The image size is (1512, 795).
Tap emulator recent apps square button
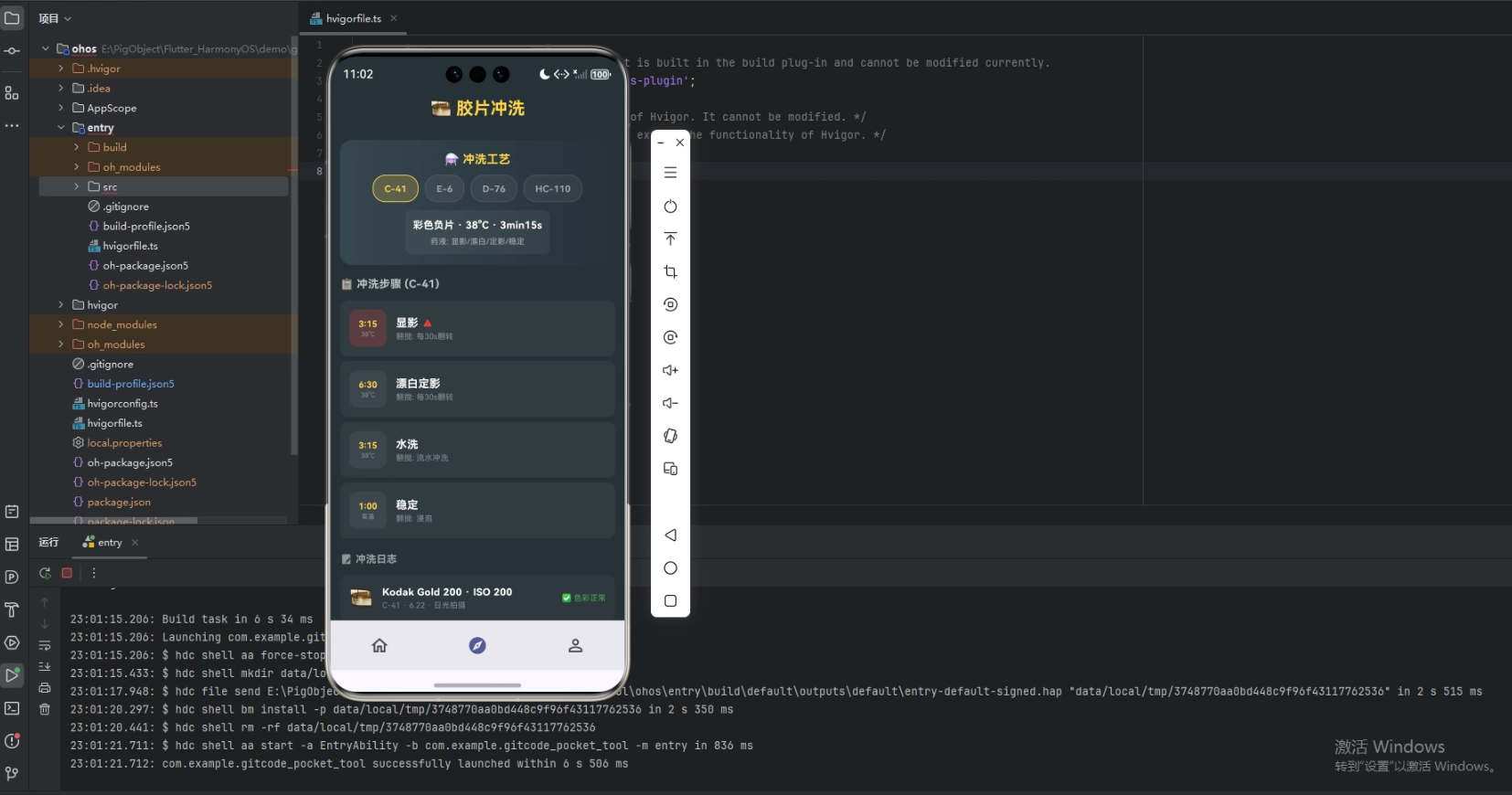(x=670, y=601)
